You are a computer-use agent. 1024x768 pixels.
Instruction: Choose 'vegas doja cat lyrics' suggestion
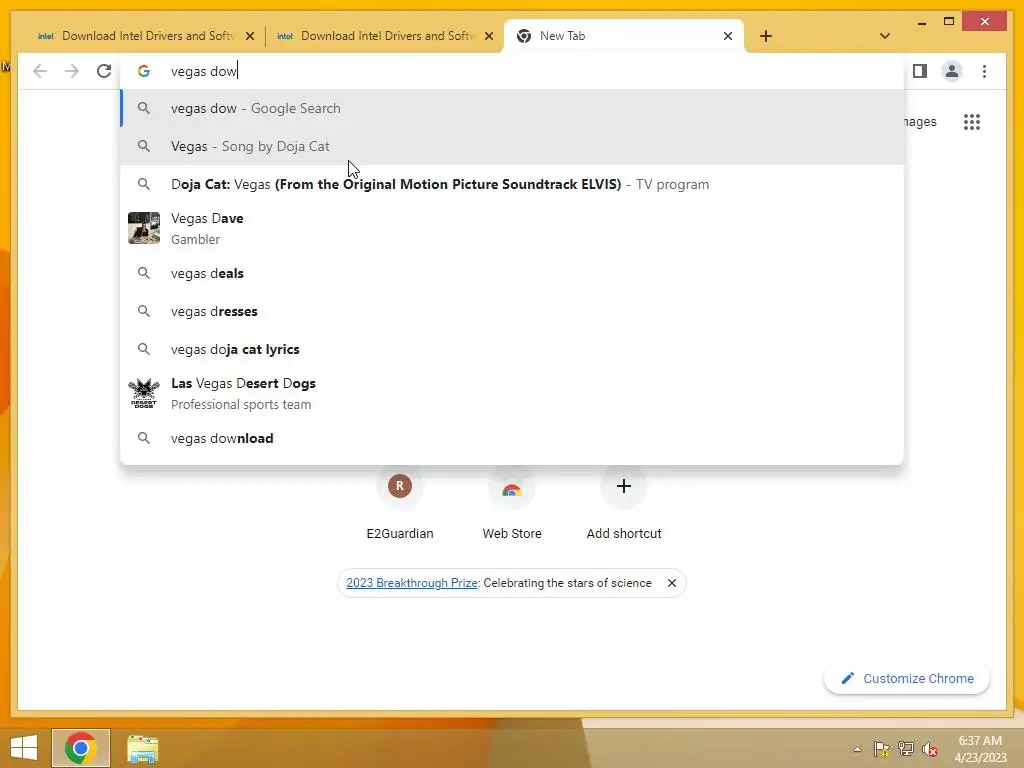click(x=513, y=349)
